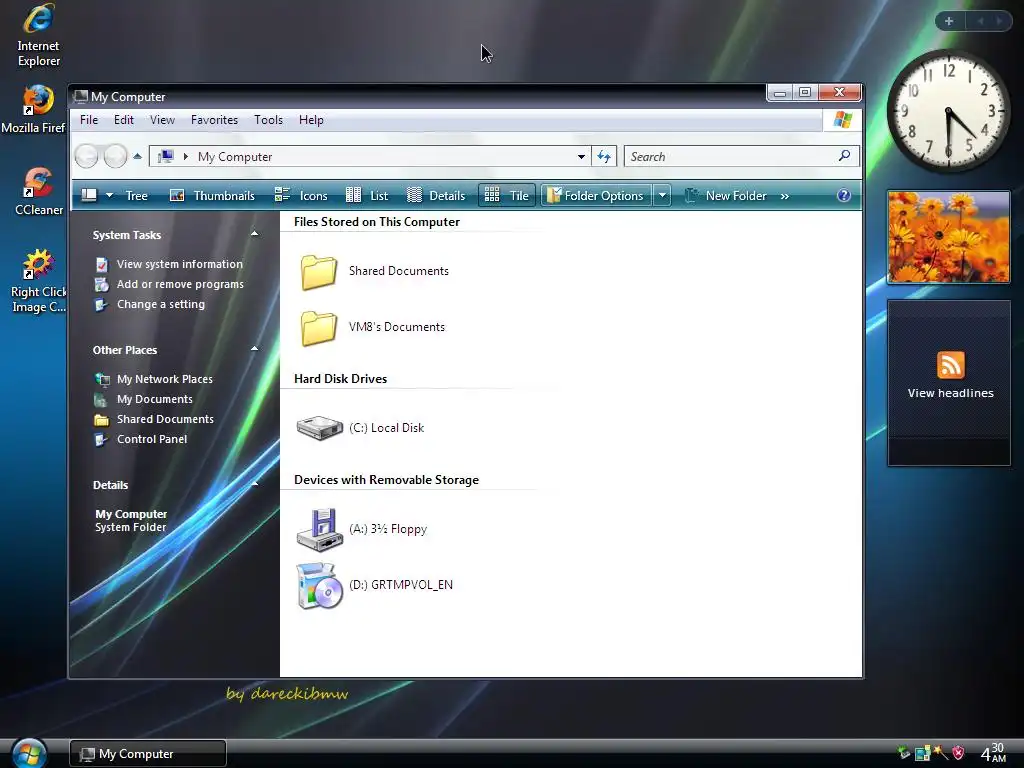Select the (A:) 3½ Floppy drive icon

[319, 530]
